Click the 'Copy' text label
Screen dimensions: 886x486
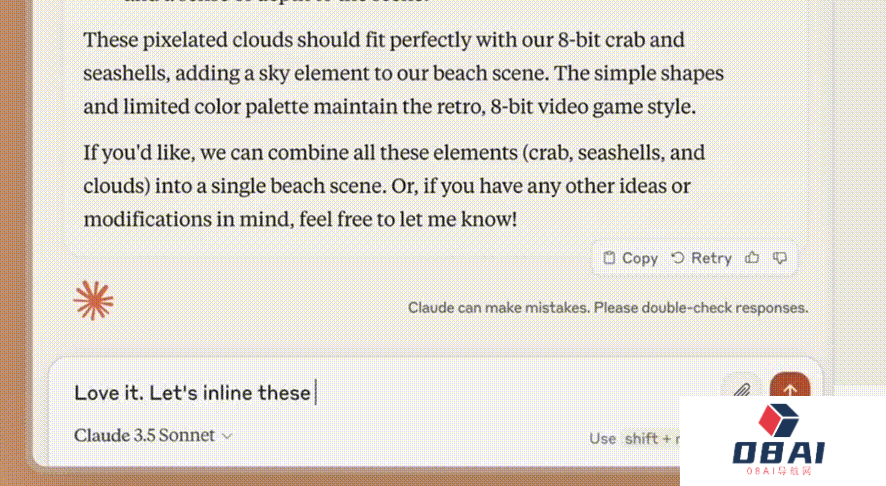click(640, 258)
